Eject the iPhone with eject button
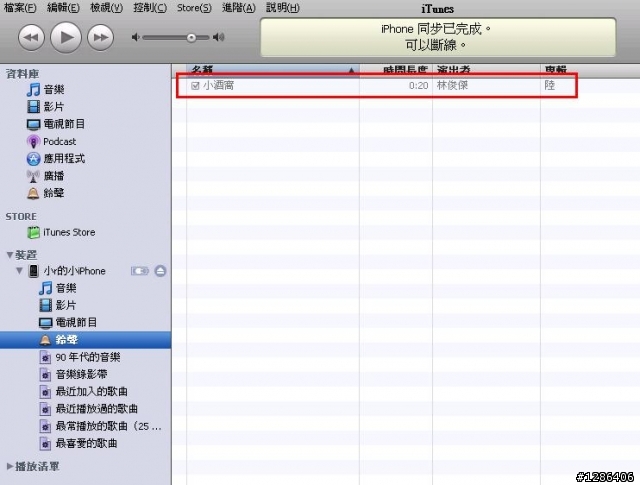 tap(160, 271)
